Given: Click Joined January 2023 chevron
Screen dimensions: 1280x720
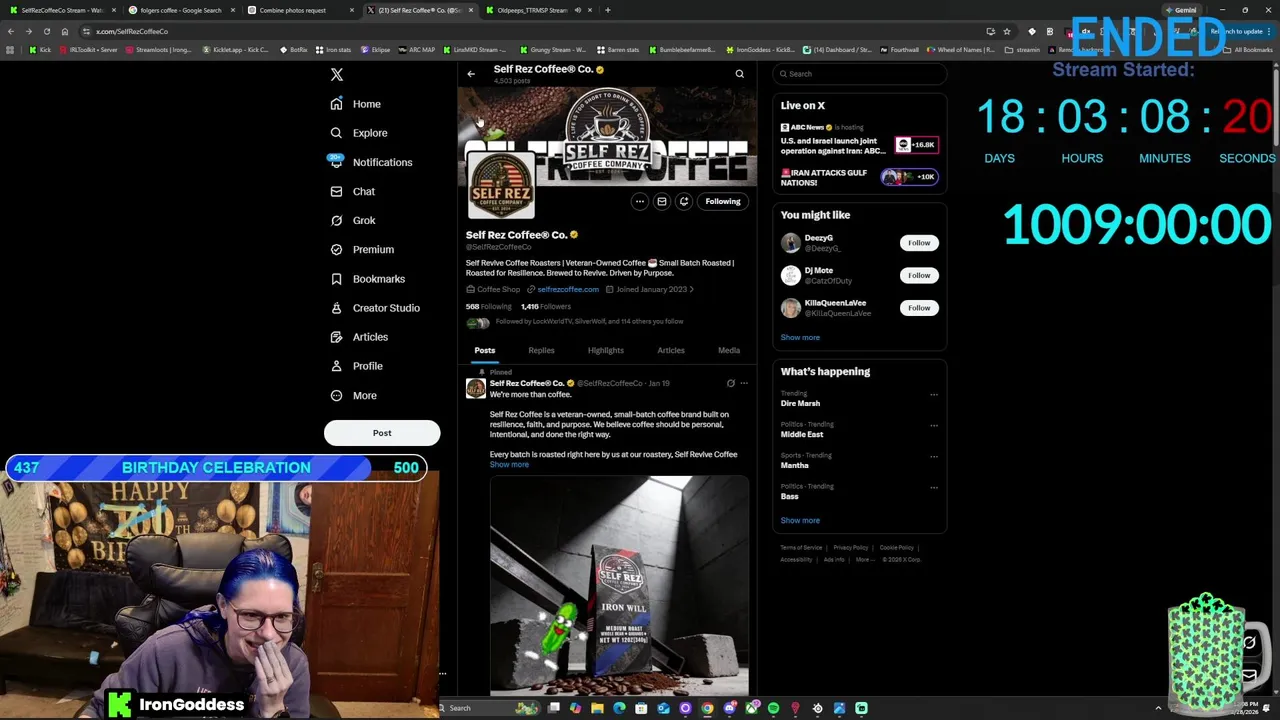Looking at the screenshot, I should click(691, 289).
